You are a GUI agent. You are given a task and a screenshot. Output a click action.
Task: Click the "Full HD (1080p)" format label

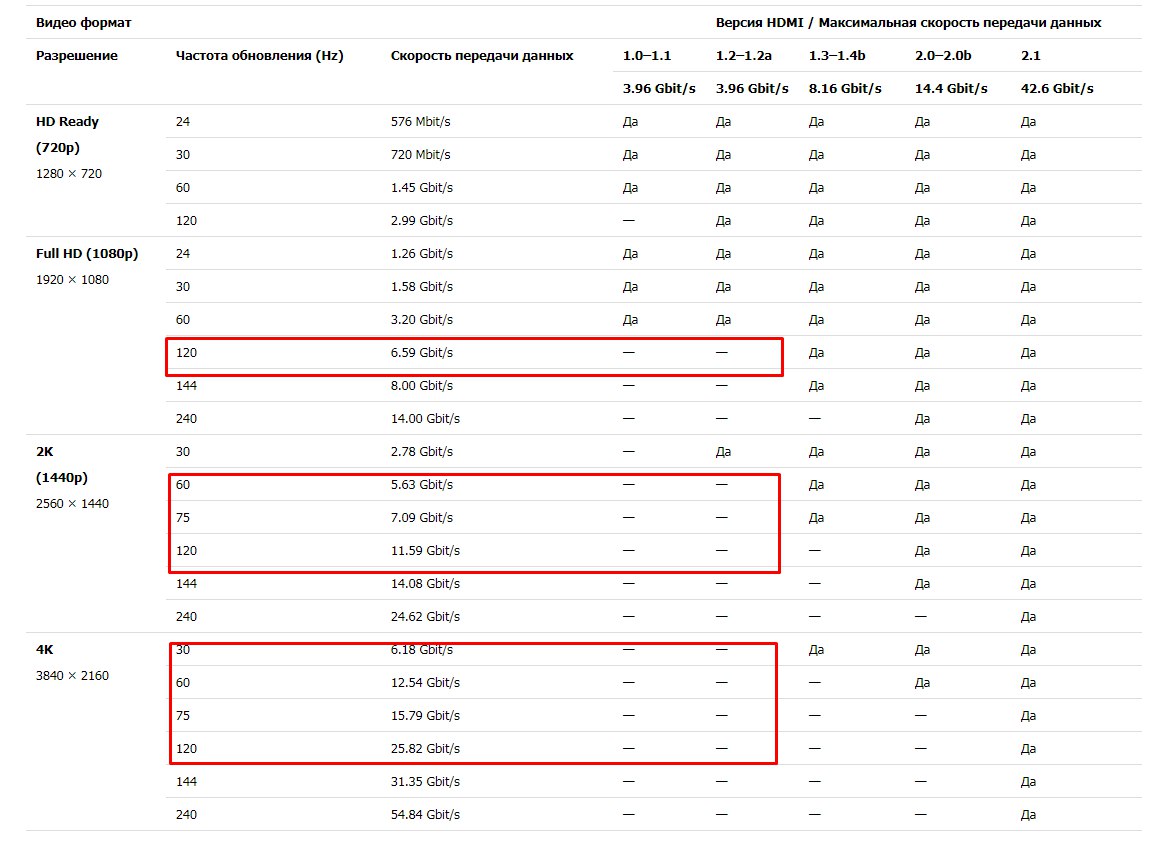click(87, 254)
